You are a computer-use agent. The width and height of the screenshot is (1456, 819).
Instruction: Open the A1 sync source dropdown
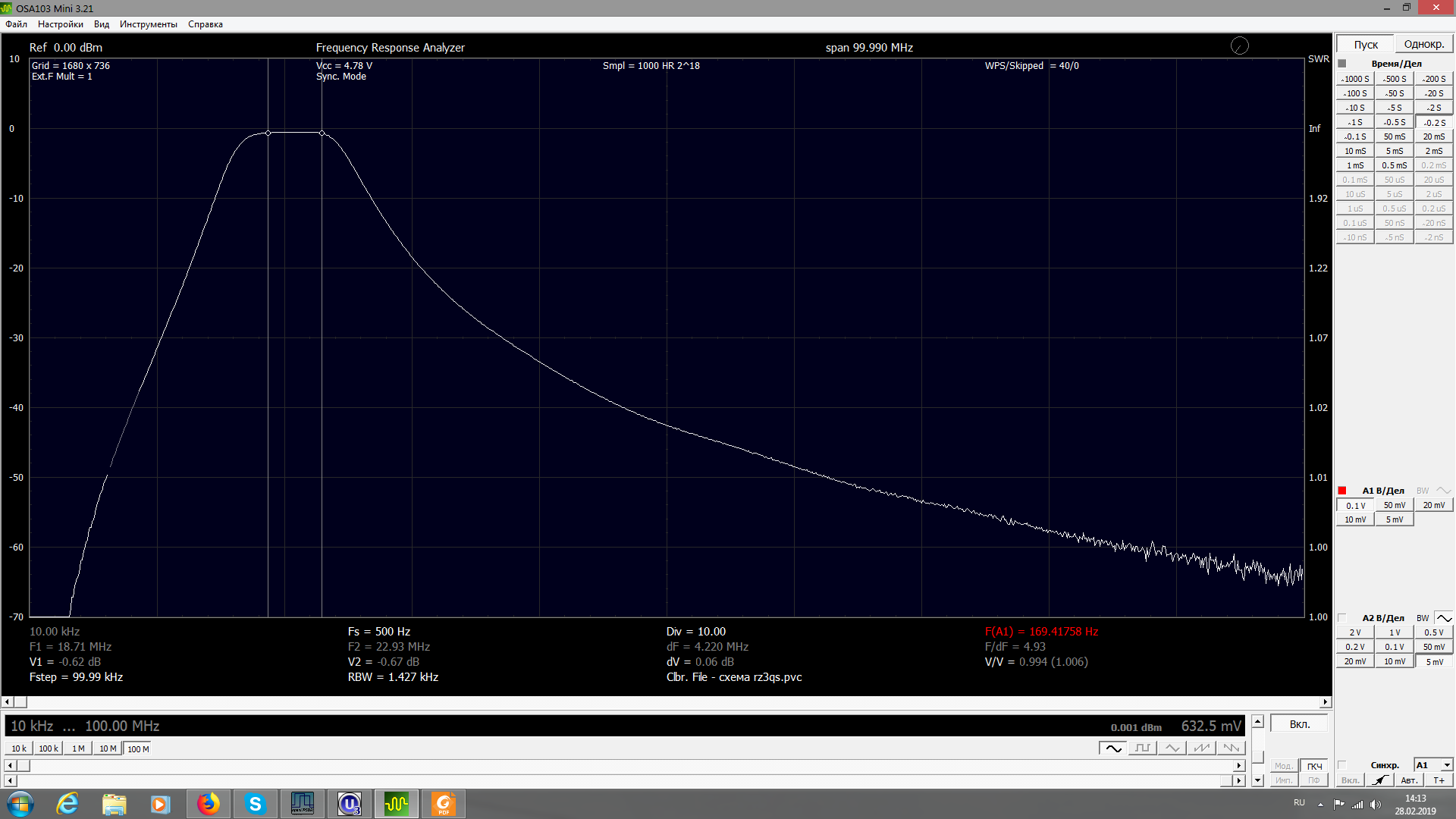pos(1446,765)
